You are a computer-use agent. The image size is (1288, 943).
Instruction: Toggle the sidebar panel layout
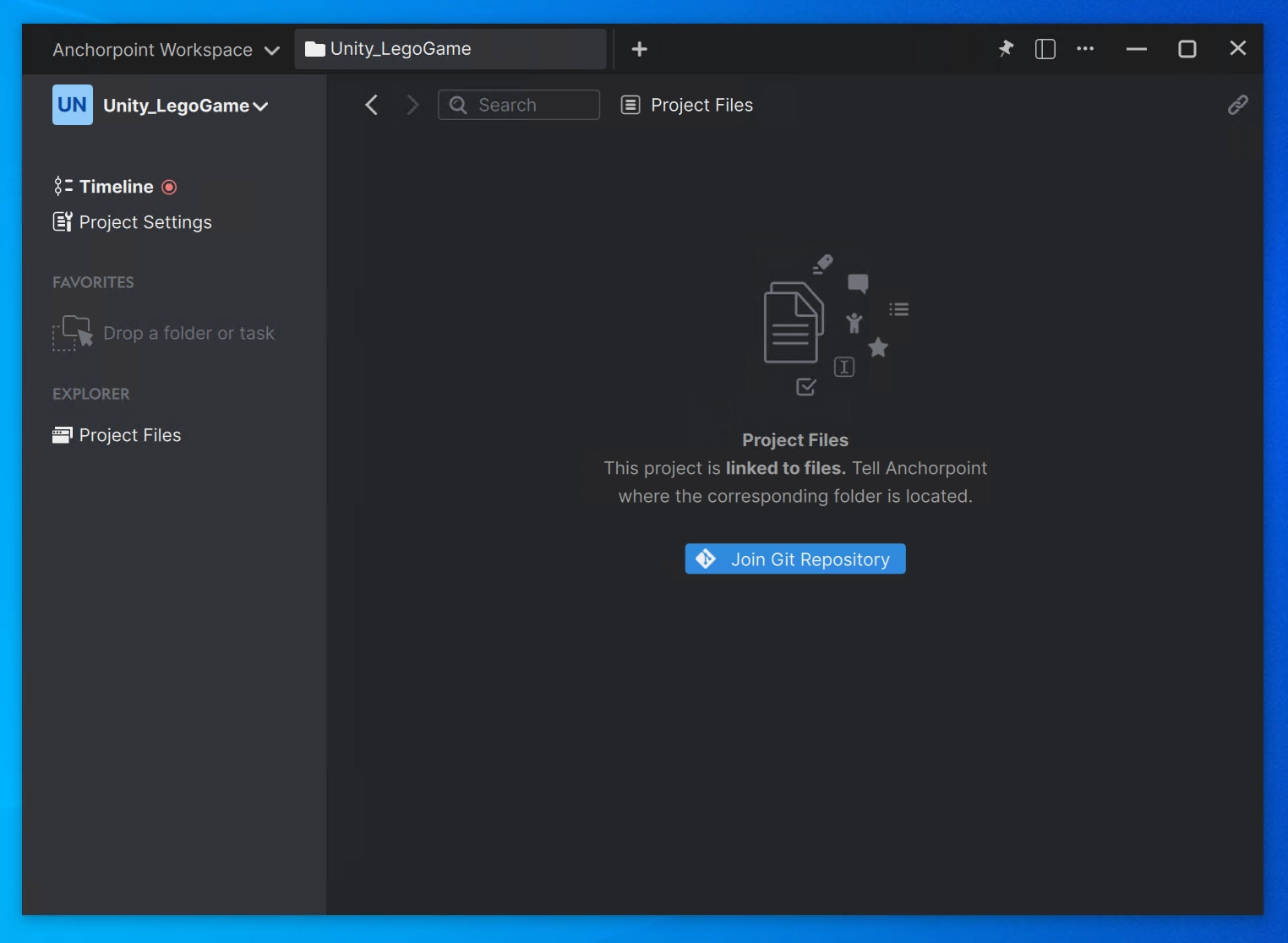click(1045, 48)
